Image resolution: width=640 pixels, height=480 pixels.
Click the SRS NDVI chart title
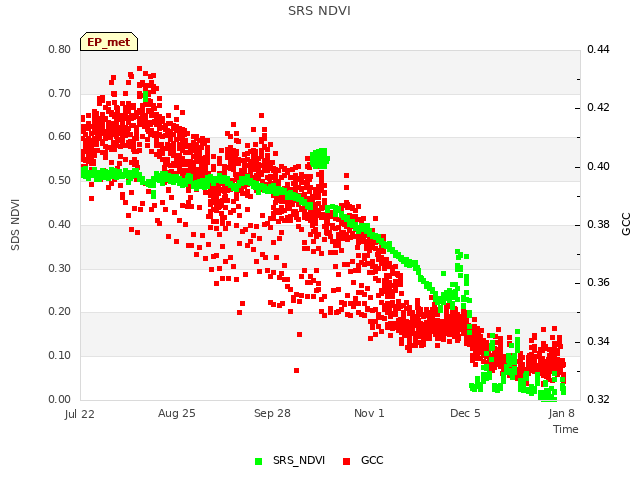(319, 11)
